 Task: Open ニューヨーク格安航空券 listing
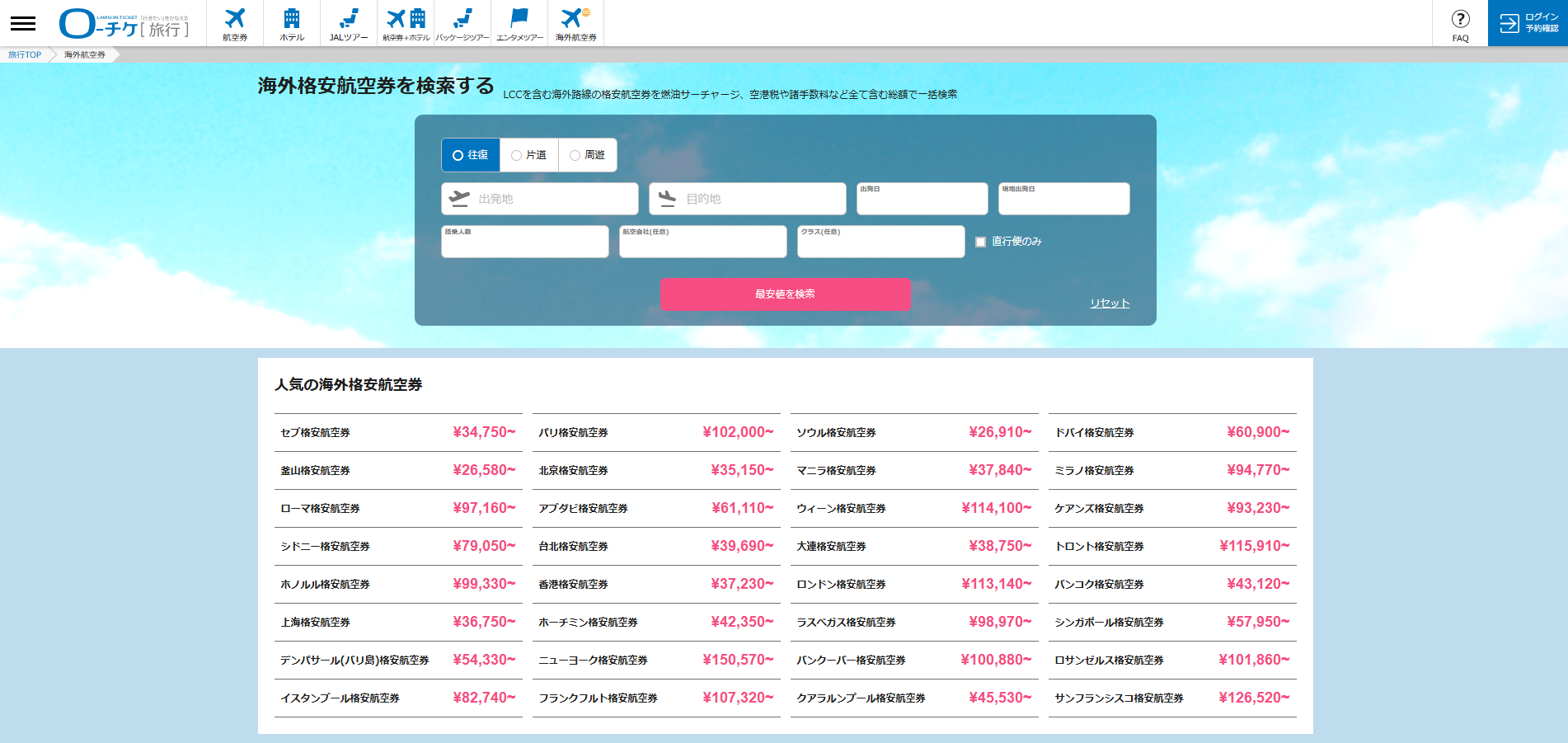click(x=656, y=660)
